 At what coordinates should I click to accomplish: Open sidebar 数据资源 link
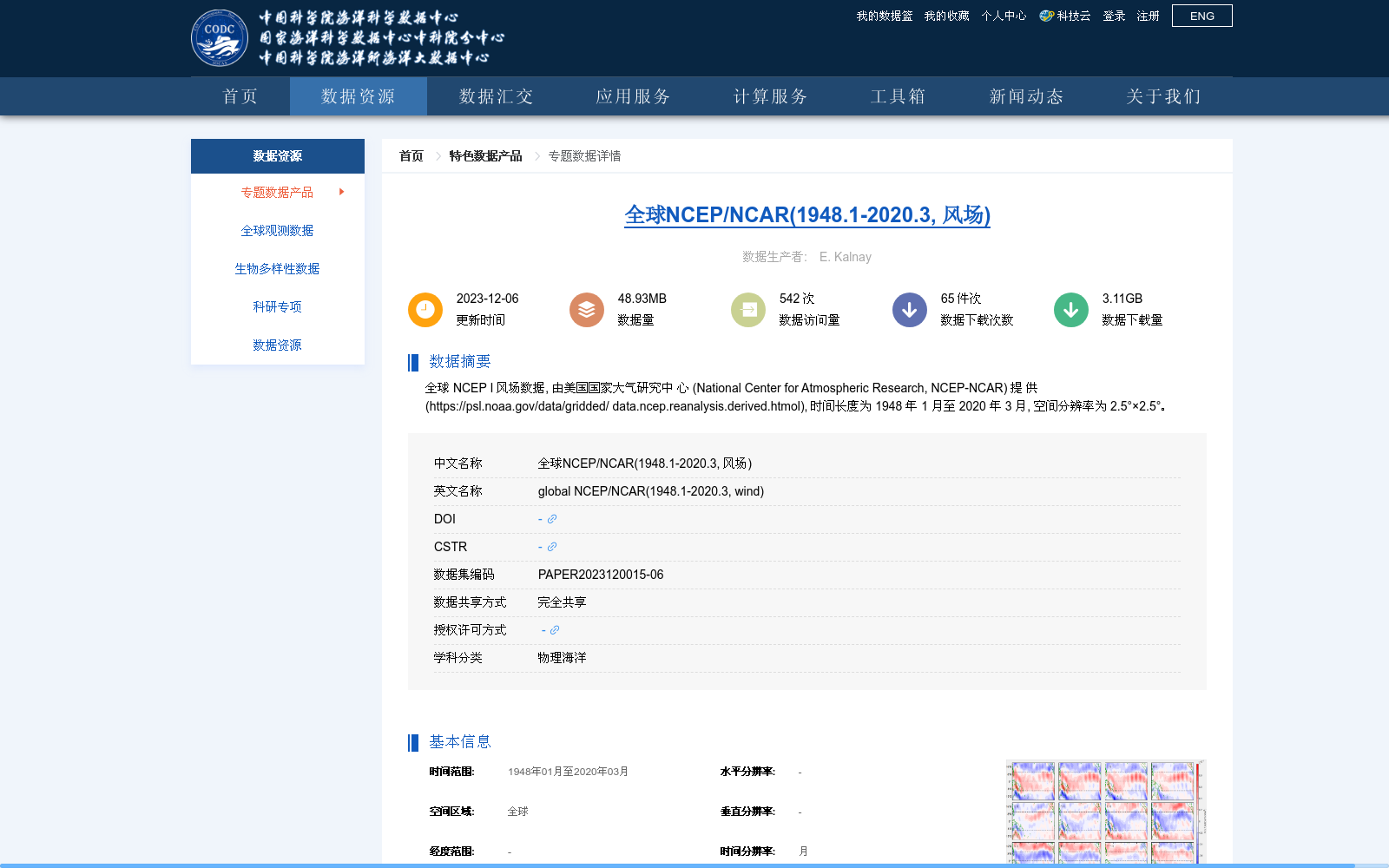(277, 345)
